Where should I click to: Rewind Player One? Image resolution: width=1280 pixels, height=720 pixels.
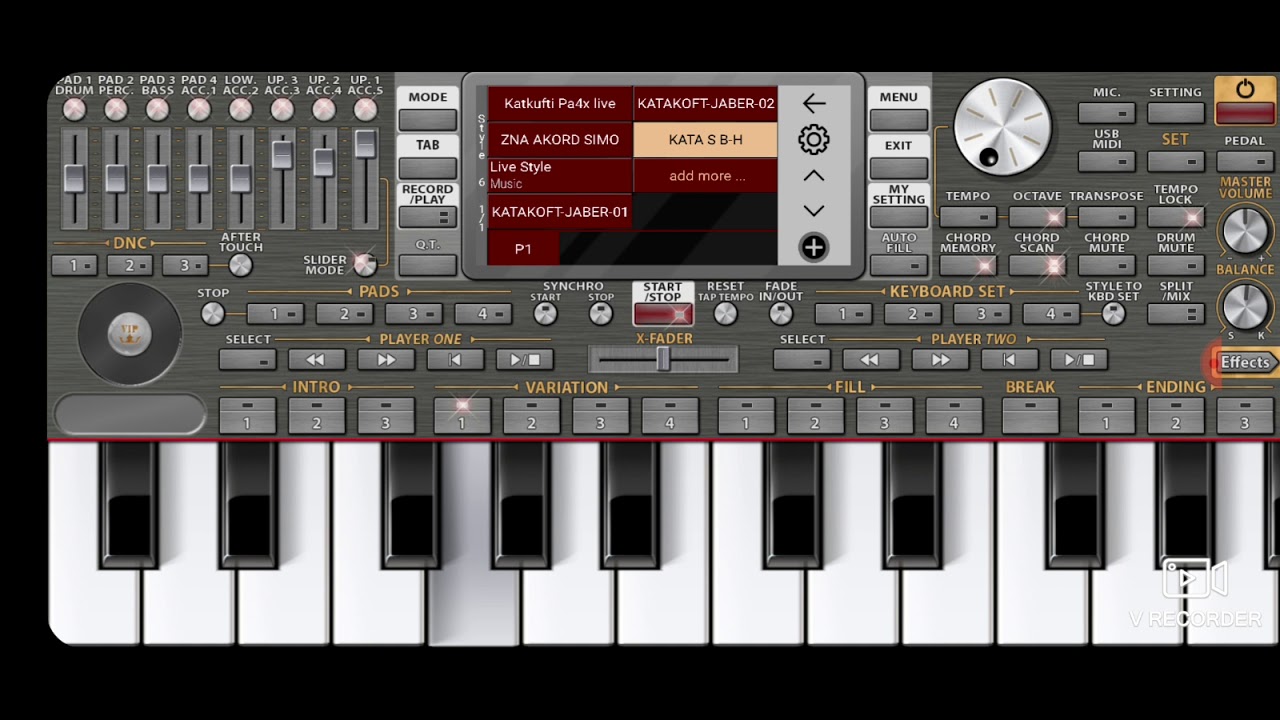316,360
